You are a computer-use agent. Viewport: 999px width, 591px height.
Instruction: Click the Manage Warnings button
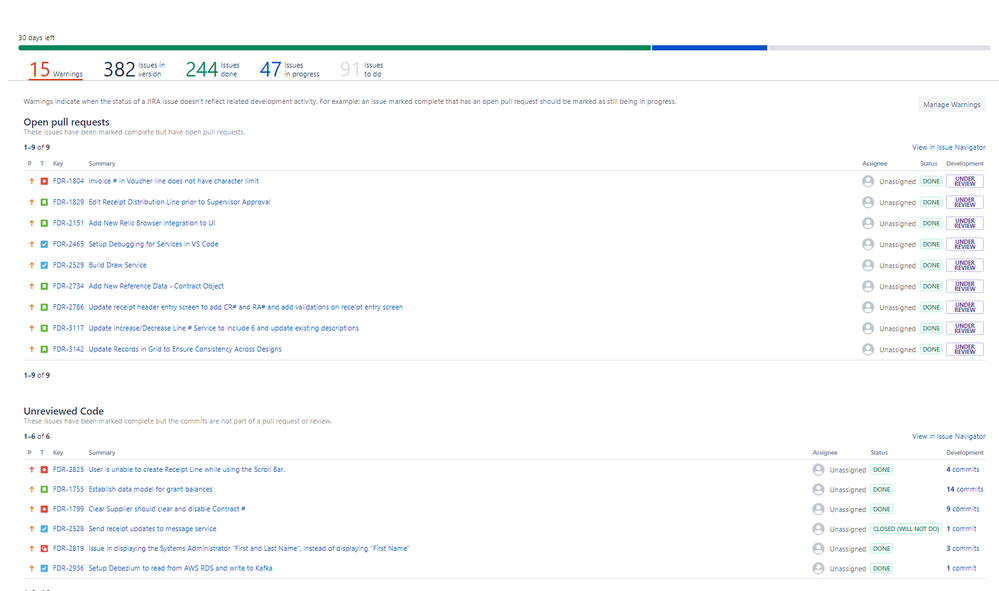pos(951,104)
